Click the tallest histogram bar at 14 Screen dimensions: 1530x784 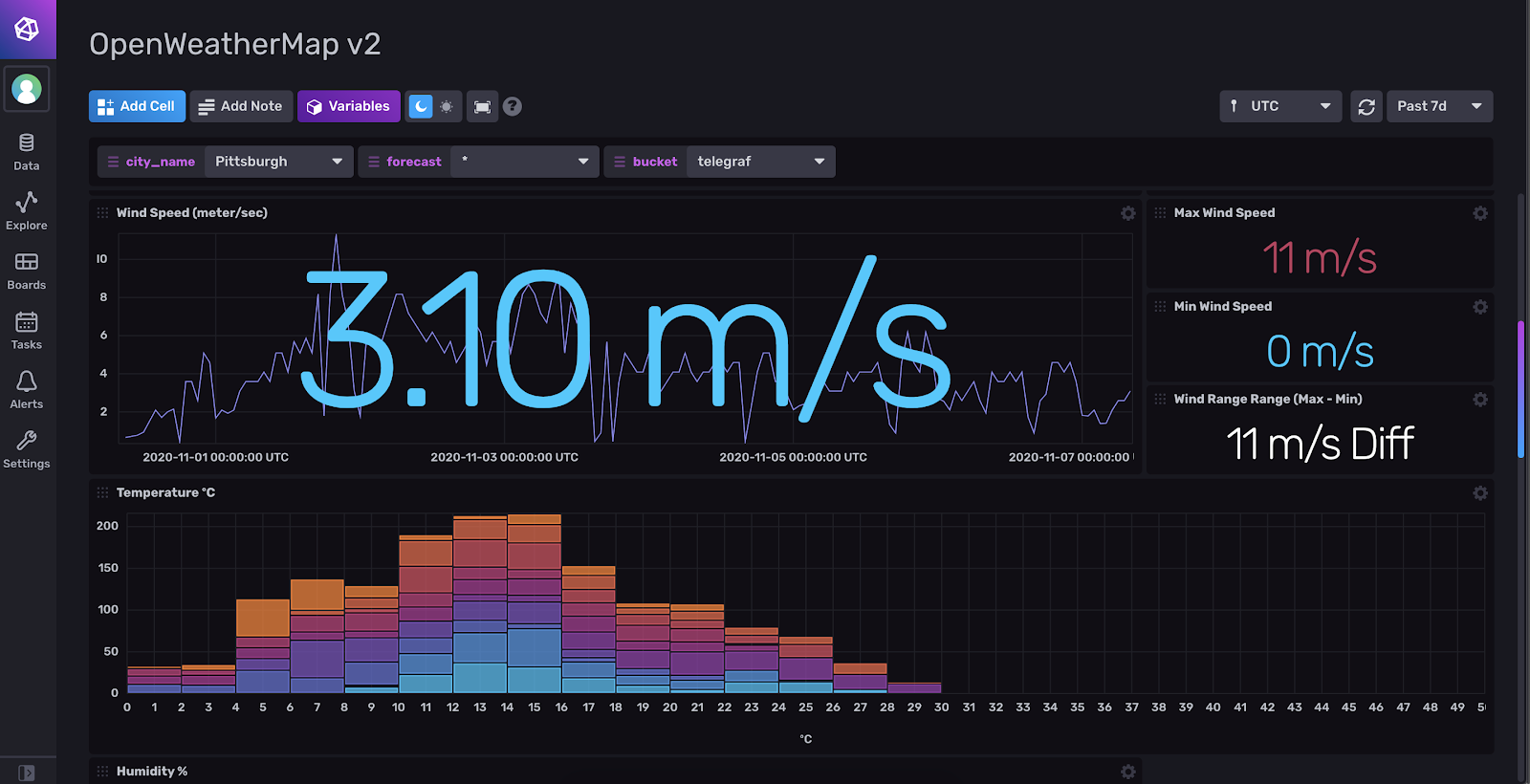(535, 603)
